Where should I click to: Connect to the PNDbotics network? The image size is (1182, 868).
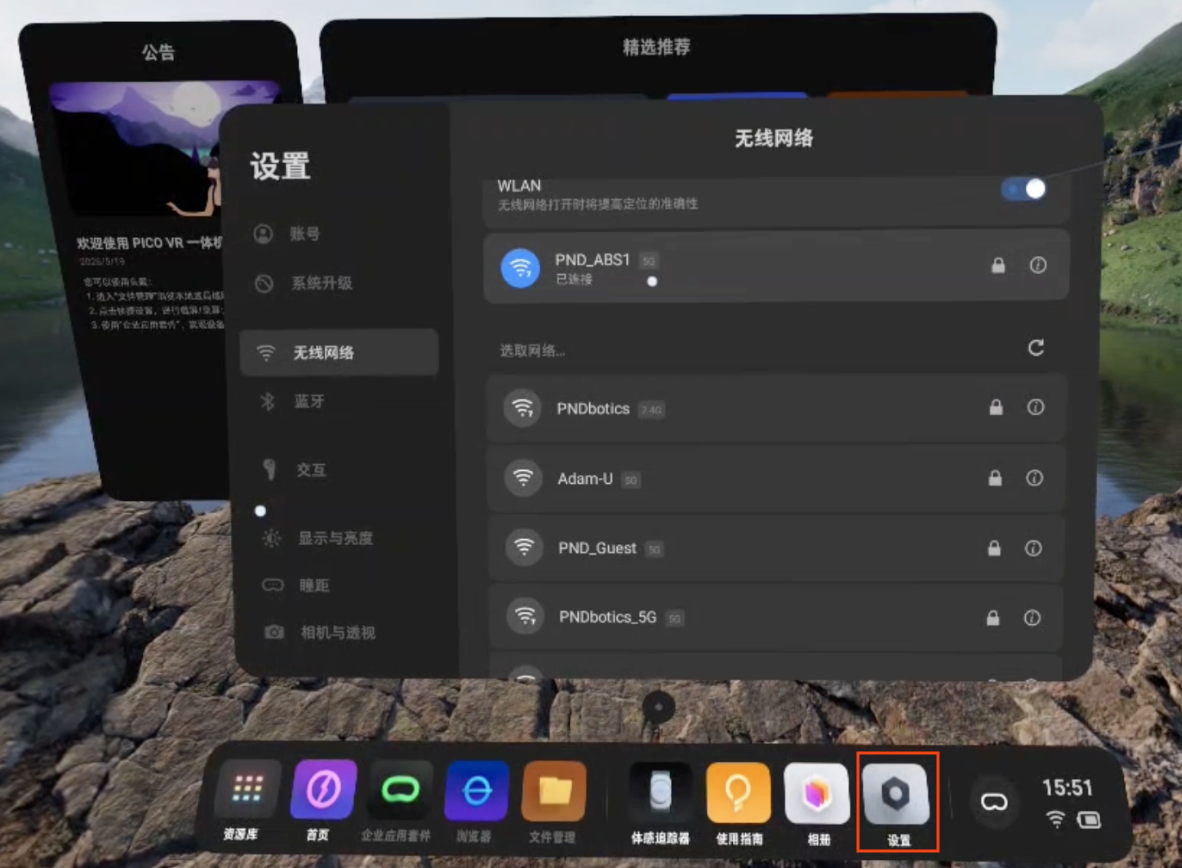click(x=776, y=408)
